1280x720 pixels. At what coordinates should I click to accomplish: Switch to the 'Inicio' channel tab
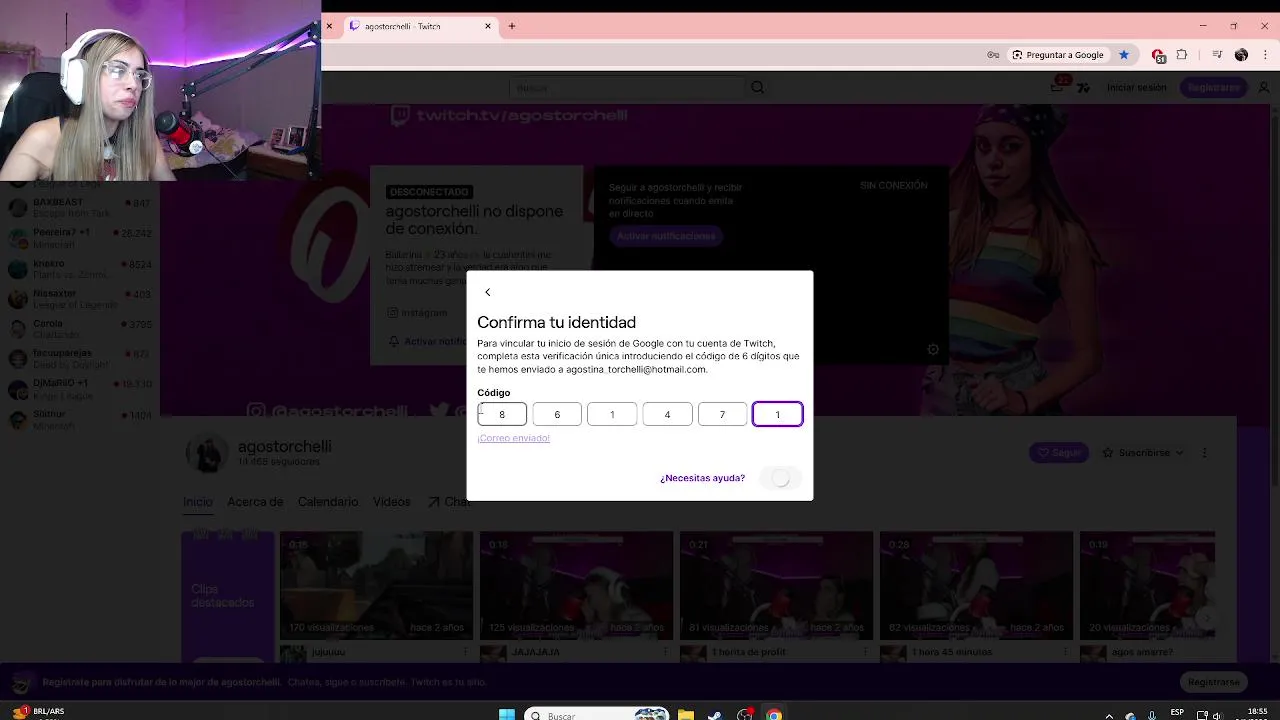tap(197, 502)
